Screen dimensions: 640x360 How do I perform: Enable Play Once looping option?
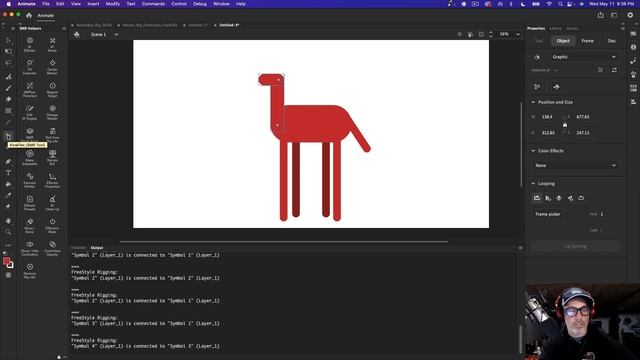coord(548,198)
